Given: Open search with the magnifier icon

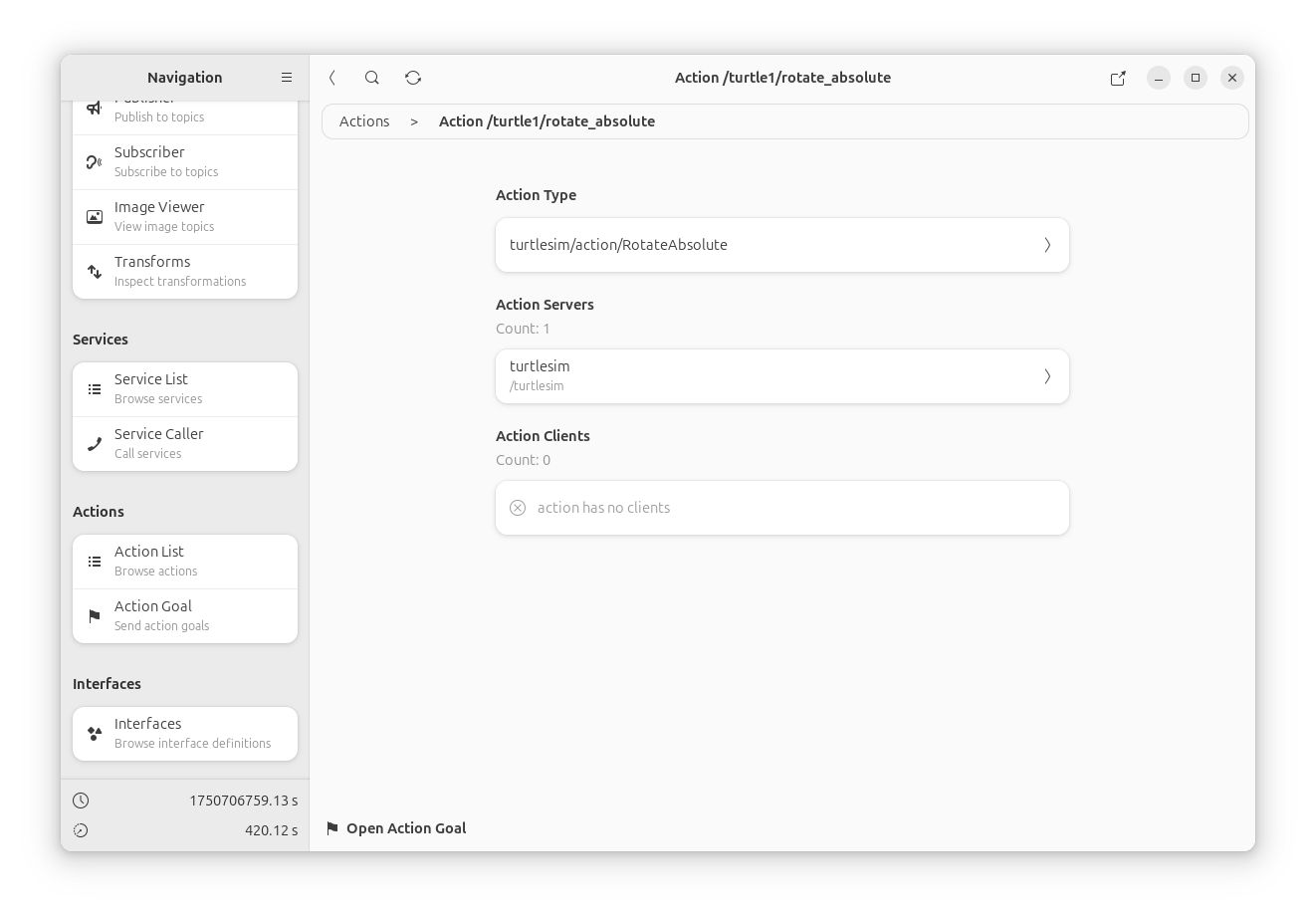Looking at the screenshot, I should (372, 78).
